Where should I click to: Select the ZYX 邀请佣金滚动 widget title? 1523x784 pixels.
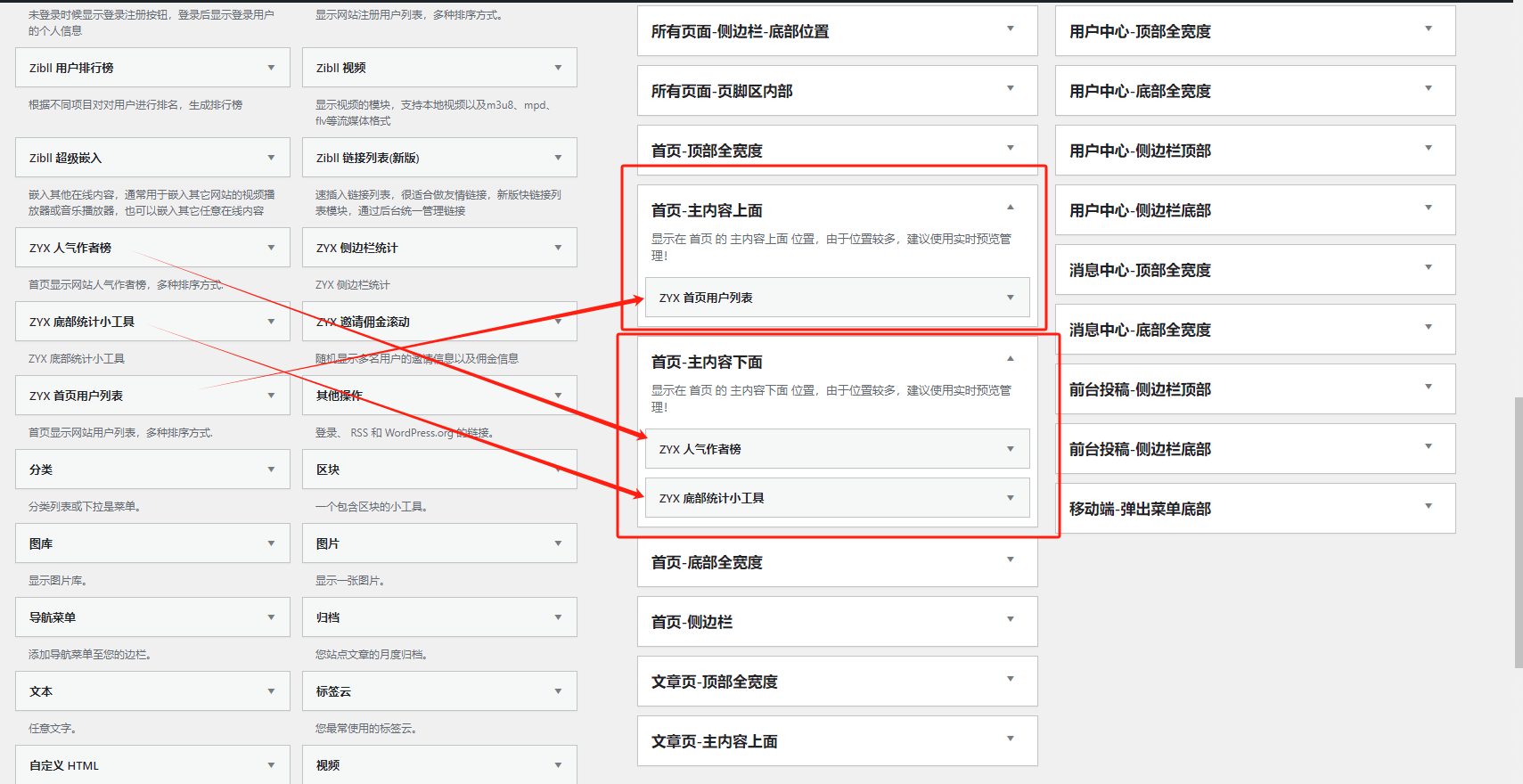(x=363, y=322)
